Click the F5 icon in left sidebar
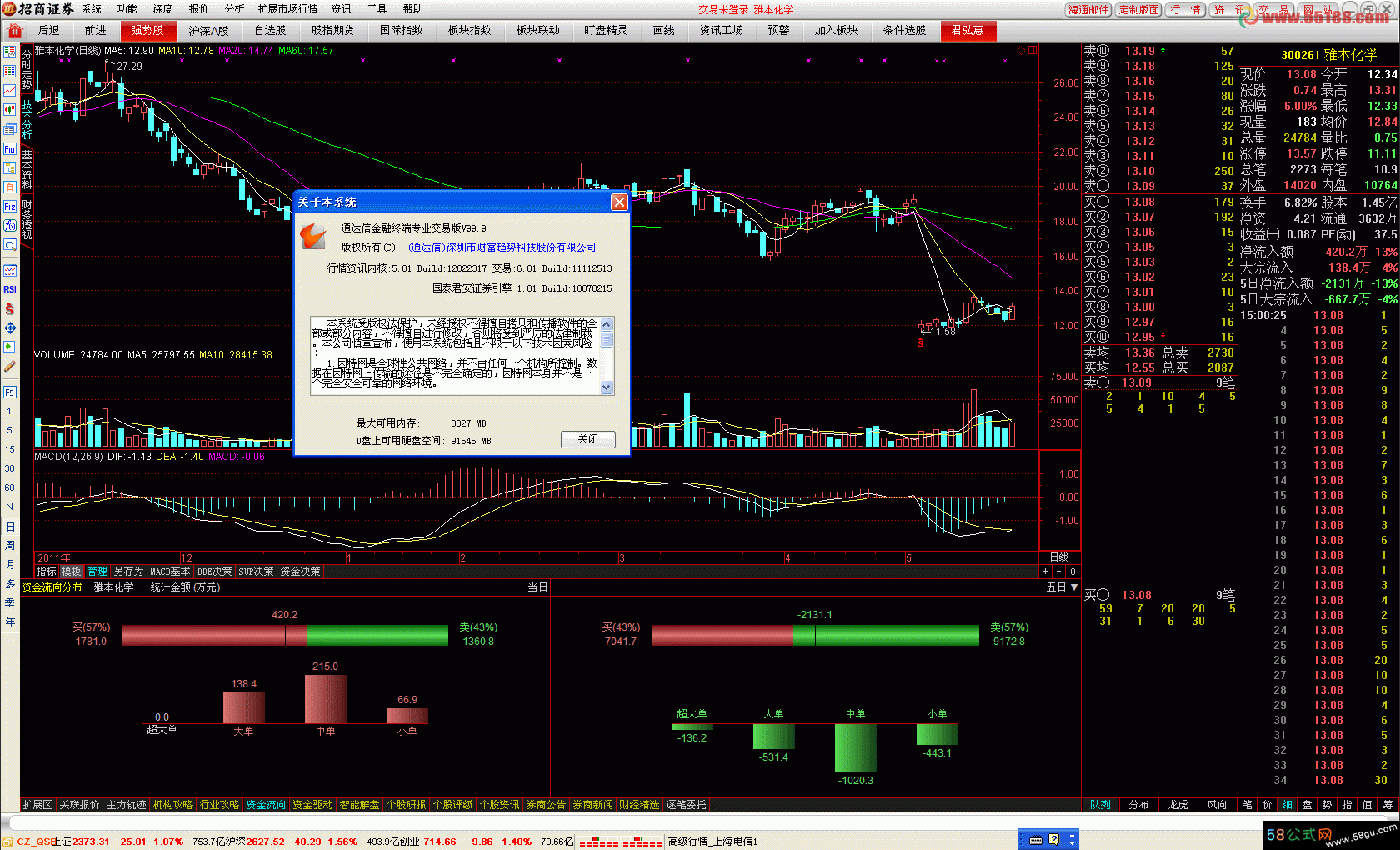 click(x=10, y=392)
